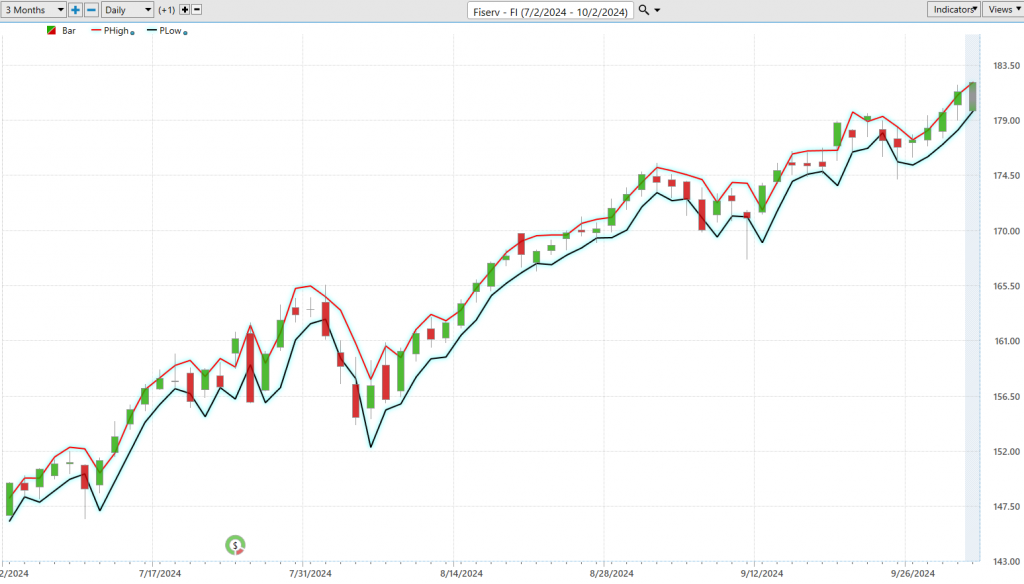Image resolution: width=1024 pixels, height=584 pixels.
Task: Click the Fiserv - FI symbol field
Action: 551,10
